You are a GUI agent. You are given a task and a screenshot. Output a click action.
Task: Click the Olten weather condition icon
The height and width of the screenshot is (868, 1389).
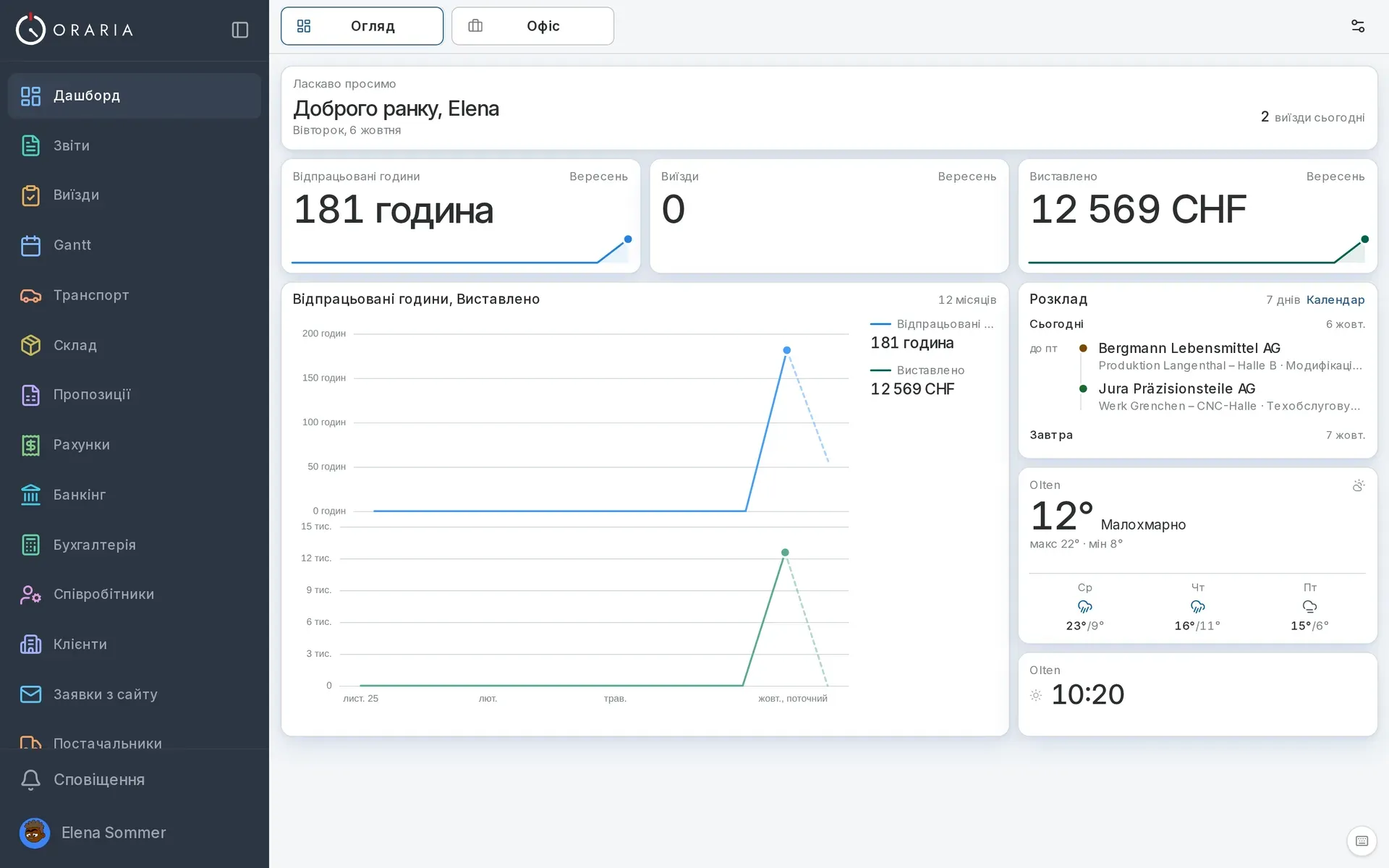point(1359,485)
